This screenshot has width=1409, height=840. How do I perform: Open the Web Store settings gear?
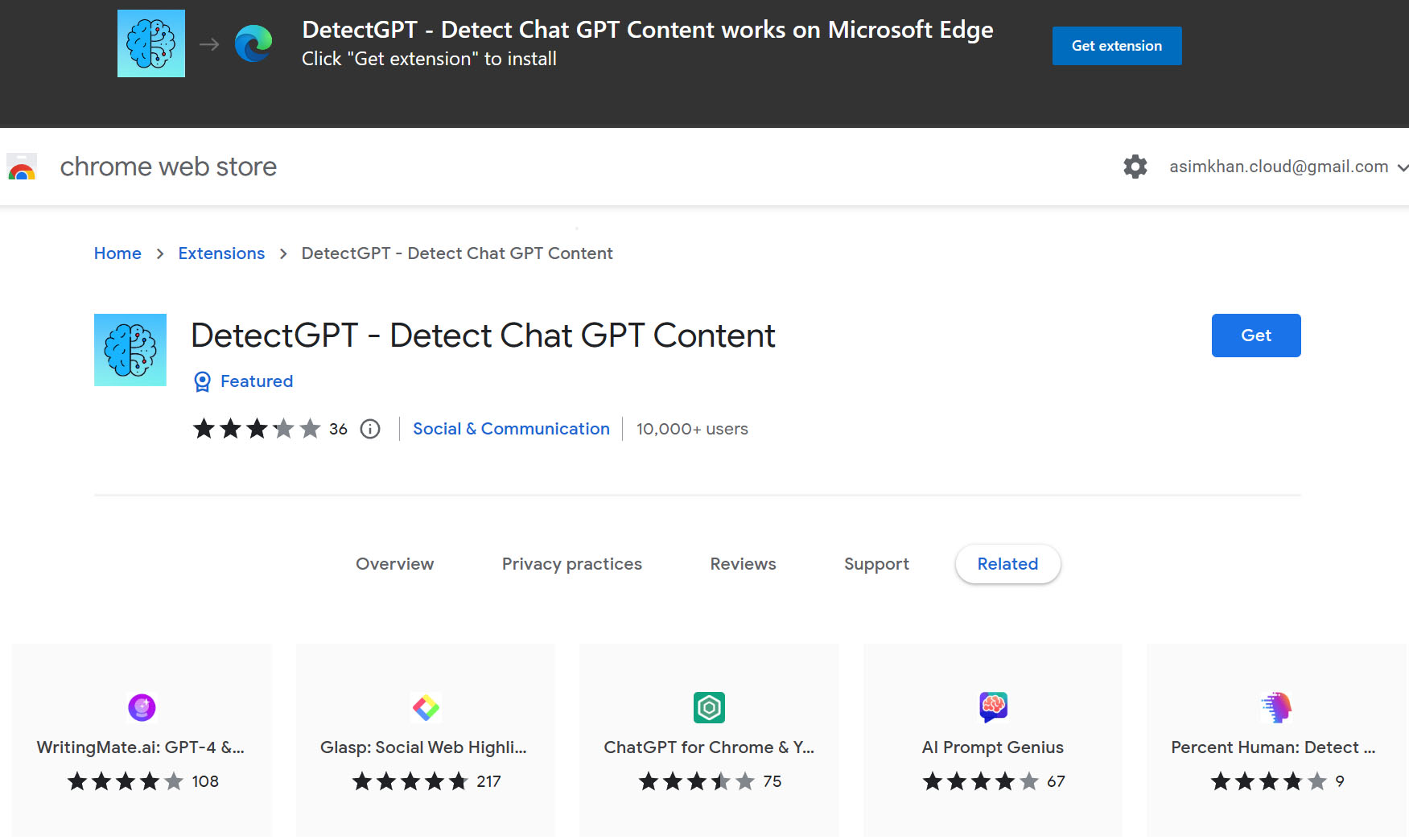point(1135,167)
